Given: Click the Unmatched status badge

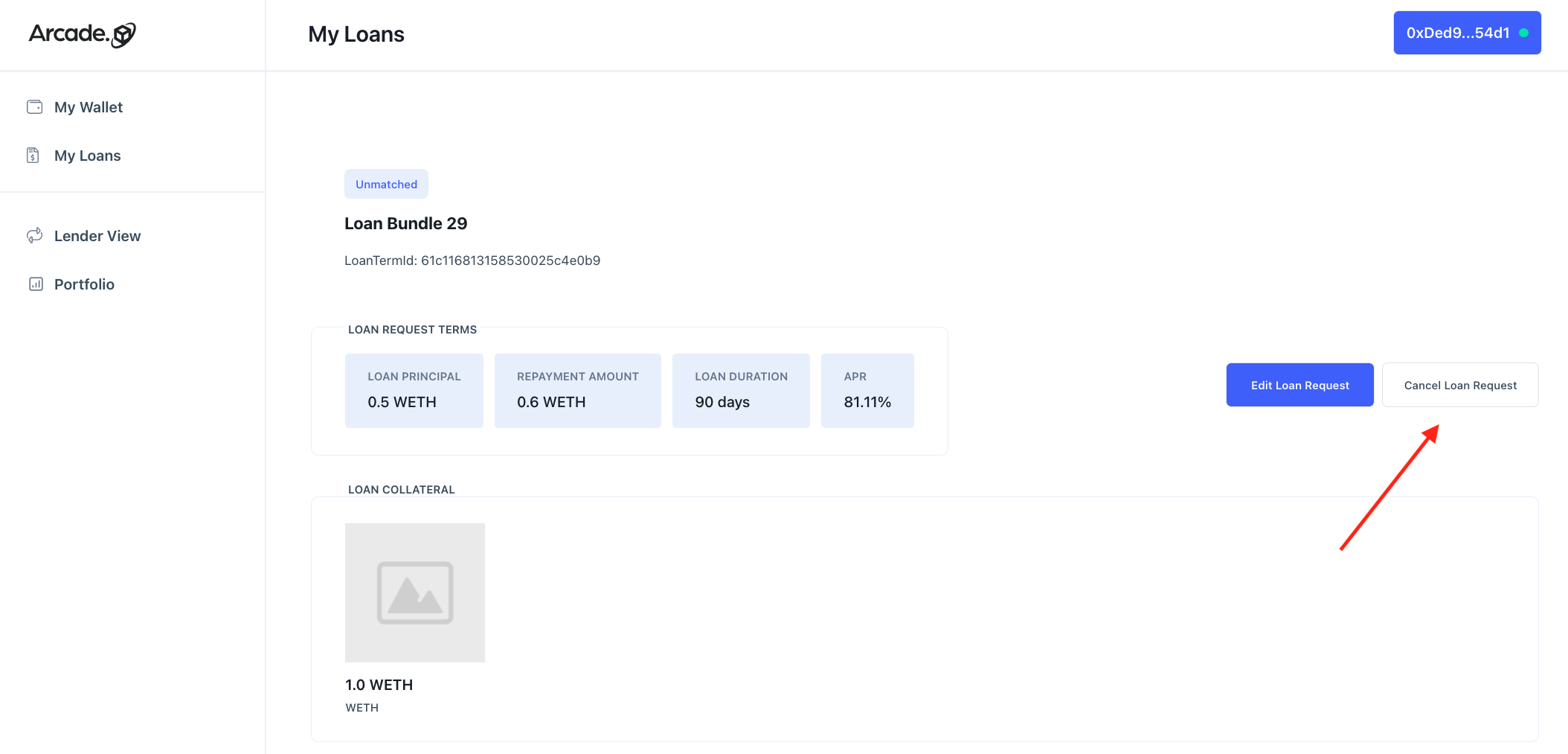Looking at the screenshot, I should click(x=386, y=184).
